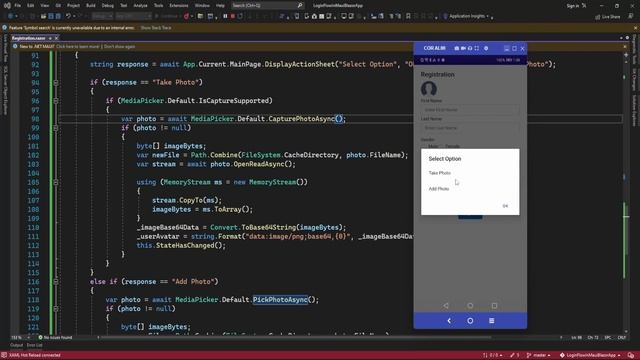Click the Visual Studio search box
The image size is (640, 360).
coord(267,6)
